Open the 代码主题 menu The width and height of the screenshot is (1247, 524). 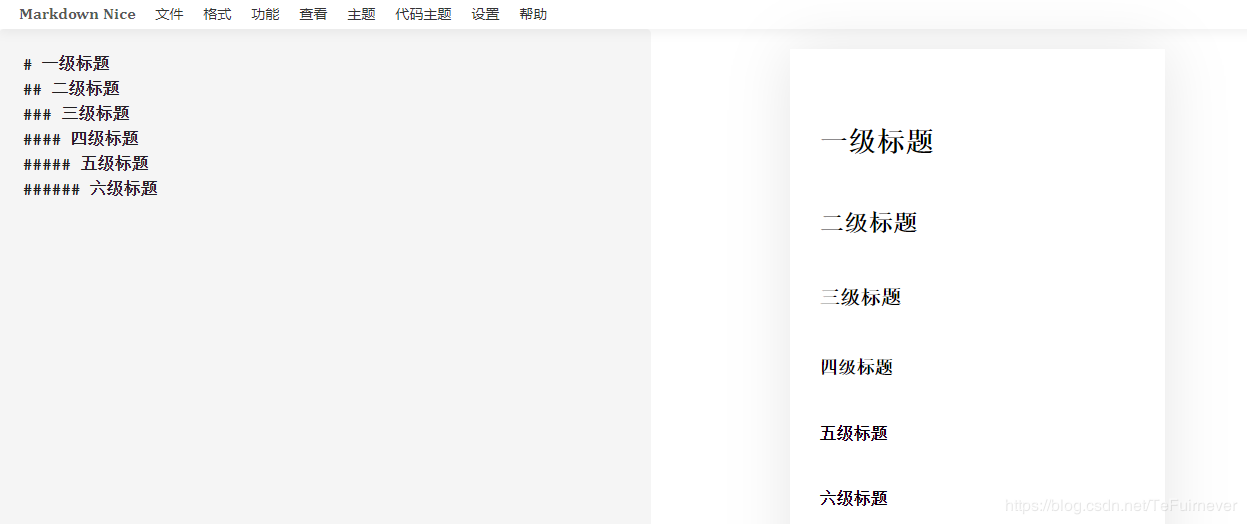click(x=423, y=15)
